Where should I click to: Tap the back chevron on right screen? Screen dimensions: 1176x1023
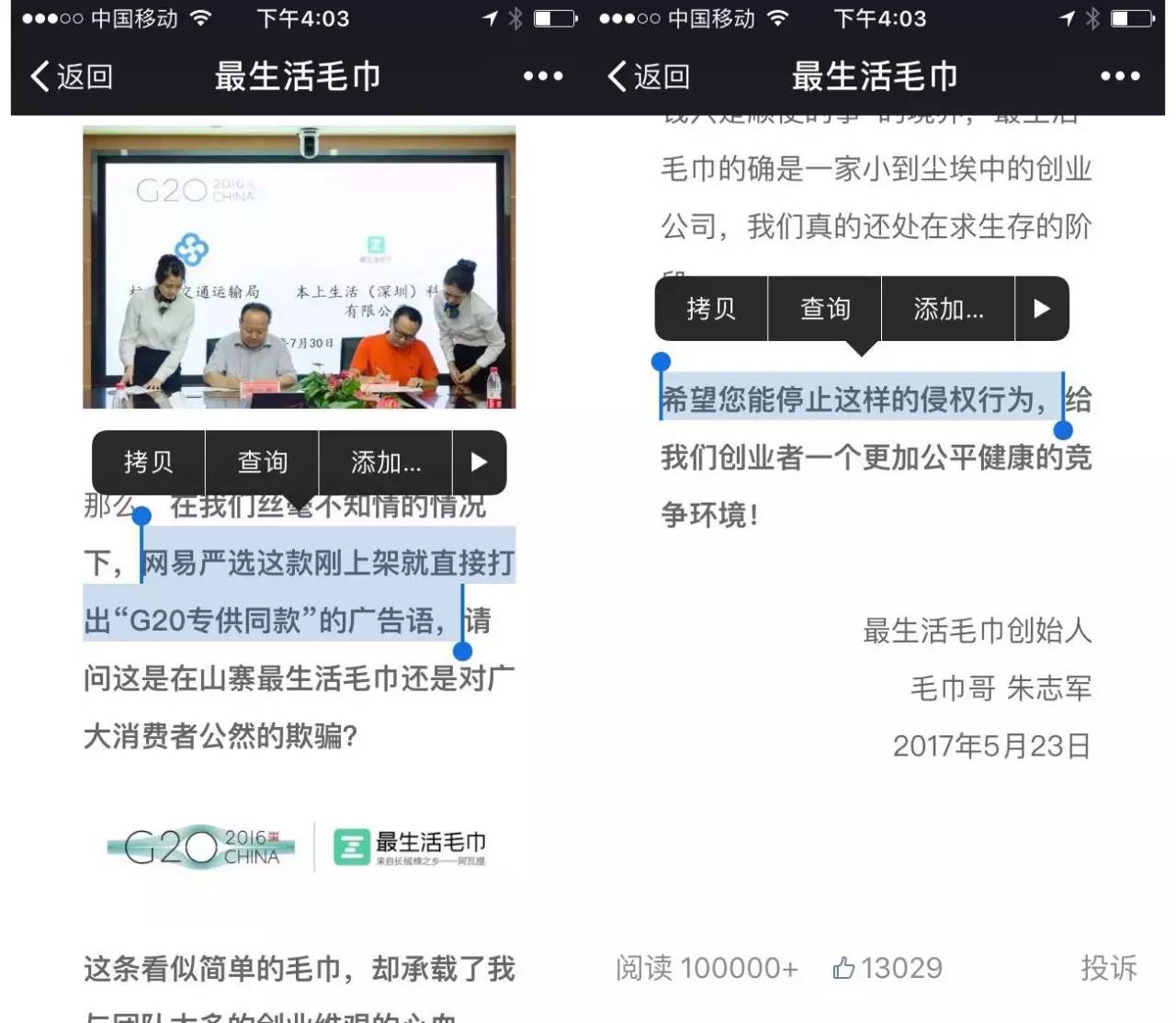point(617,76)
